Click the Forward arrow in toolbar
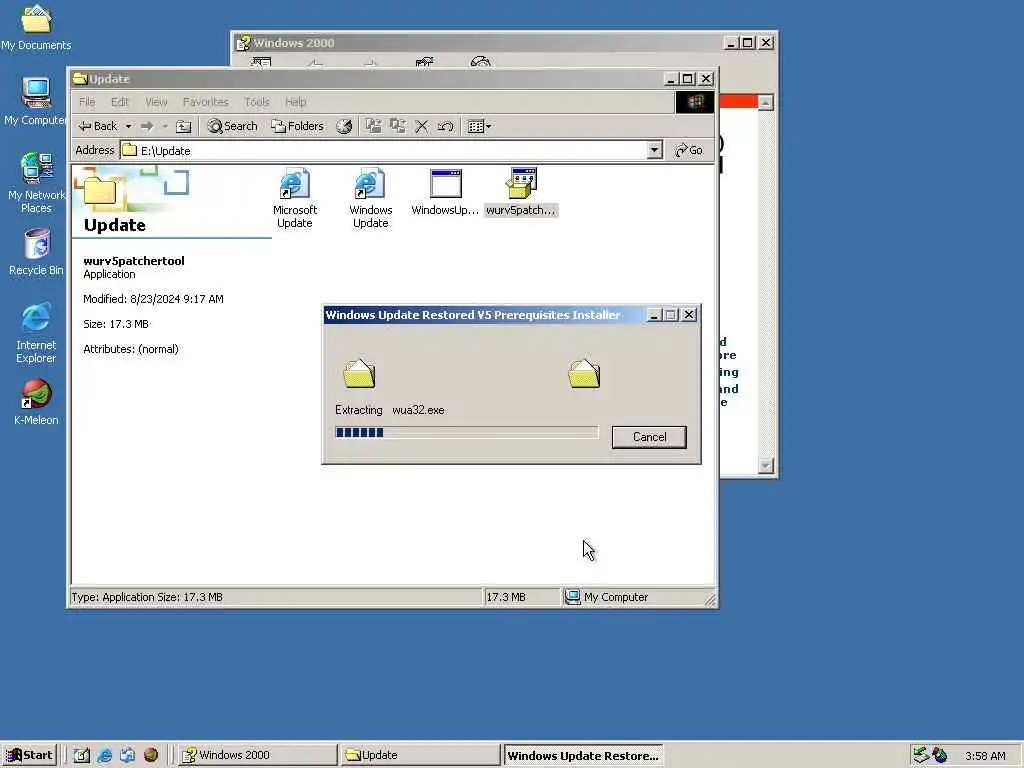1024x768 pixels. 147,126
